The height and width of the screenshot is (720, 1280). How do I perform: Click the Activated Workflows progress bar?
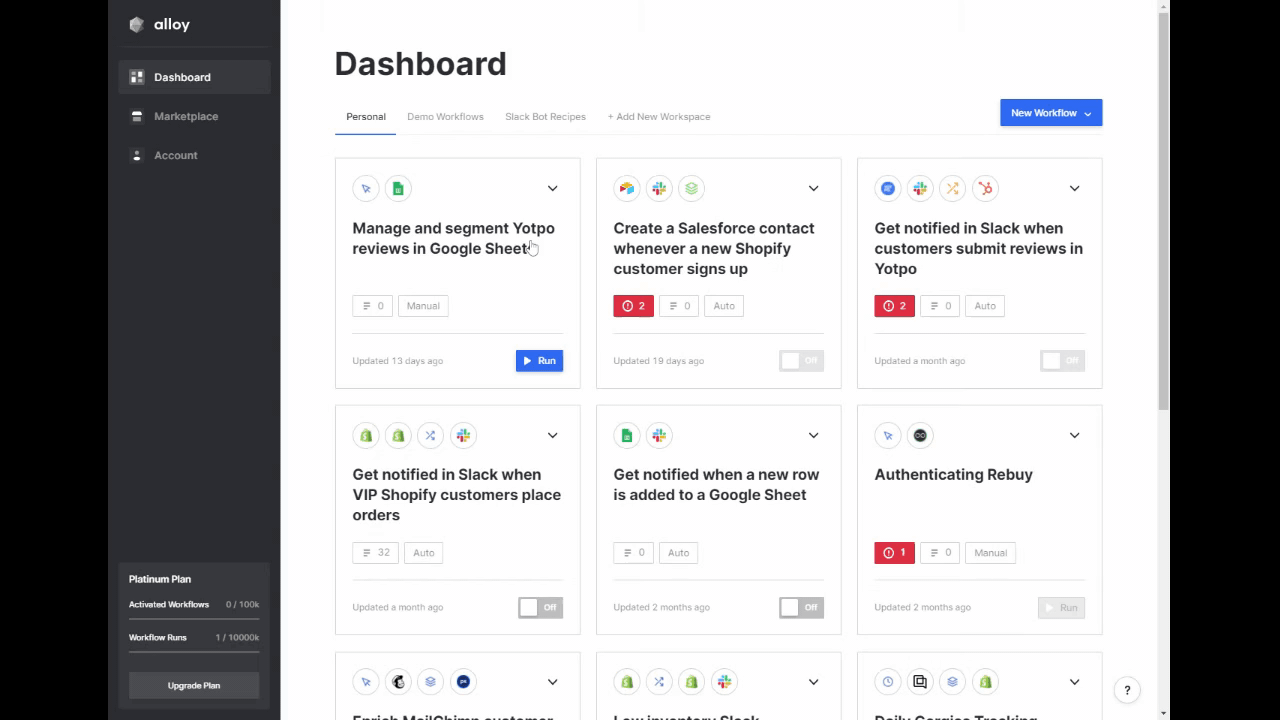tap(194, 619)
